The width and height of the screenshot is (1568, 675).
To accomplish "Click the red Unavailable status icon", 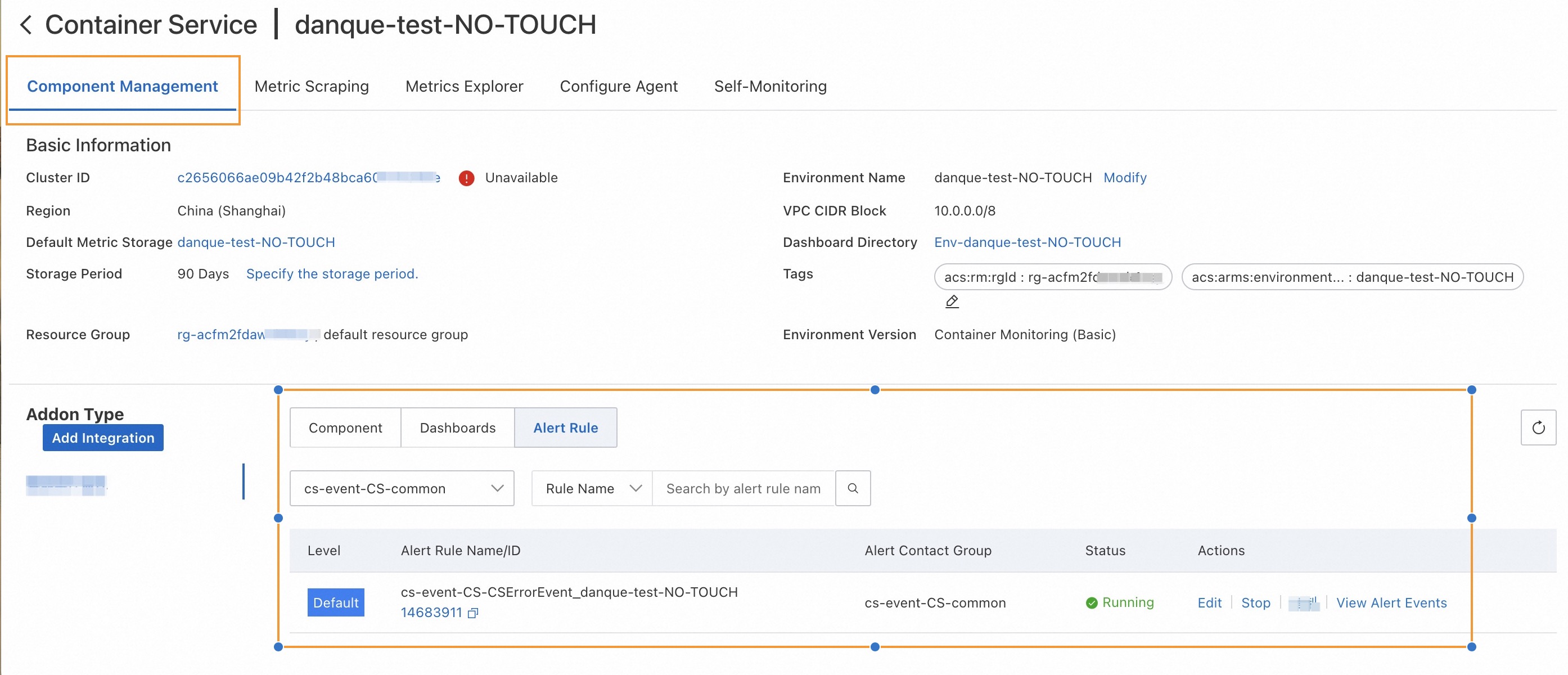I will pos(466,178).
